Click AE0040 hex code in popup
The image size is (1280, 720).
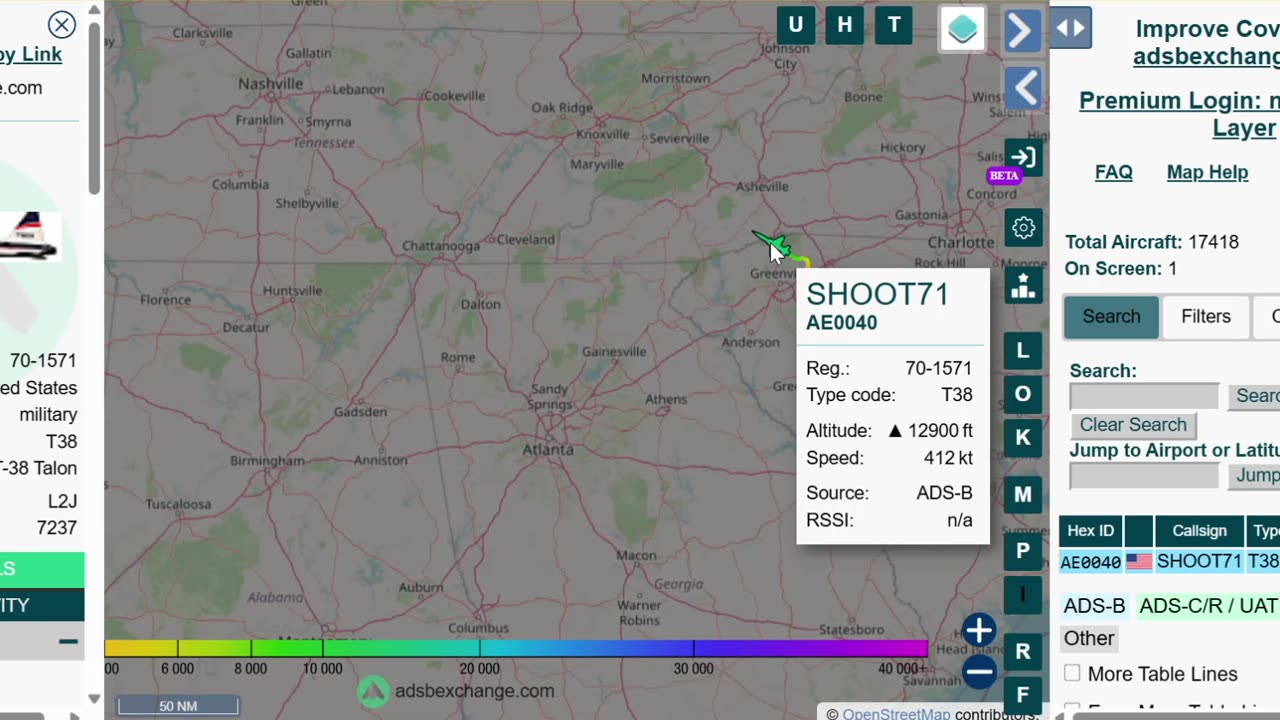click(841, 323)
